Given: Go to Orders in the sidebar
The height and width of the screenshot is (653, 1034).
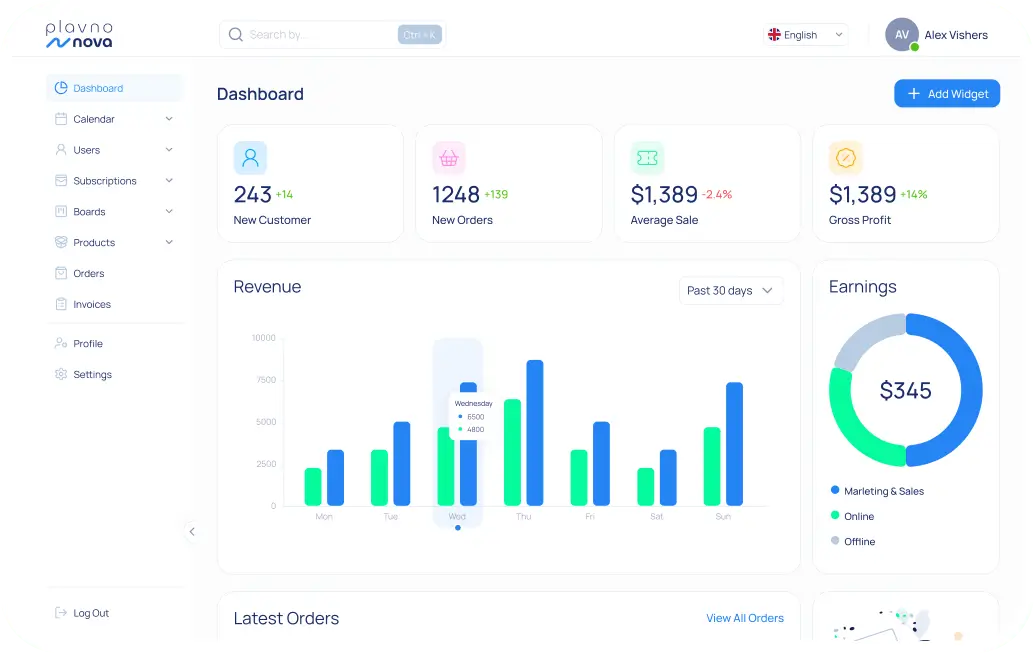Looking at the screenshot, I should pyautogui.click(x=88, y=274).
